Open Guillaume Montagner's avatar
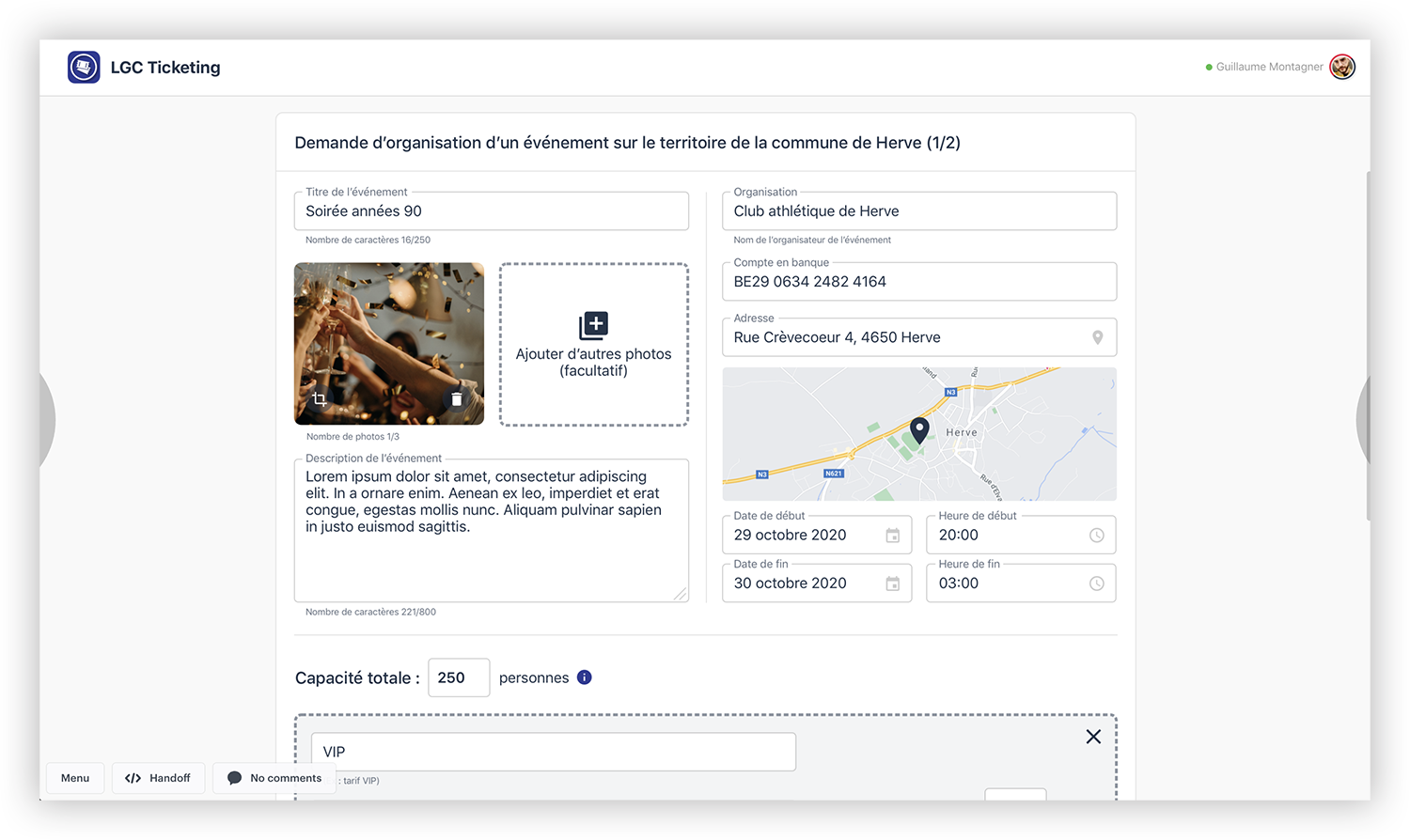 [1342, 67]
